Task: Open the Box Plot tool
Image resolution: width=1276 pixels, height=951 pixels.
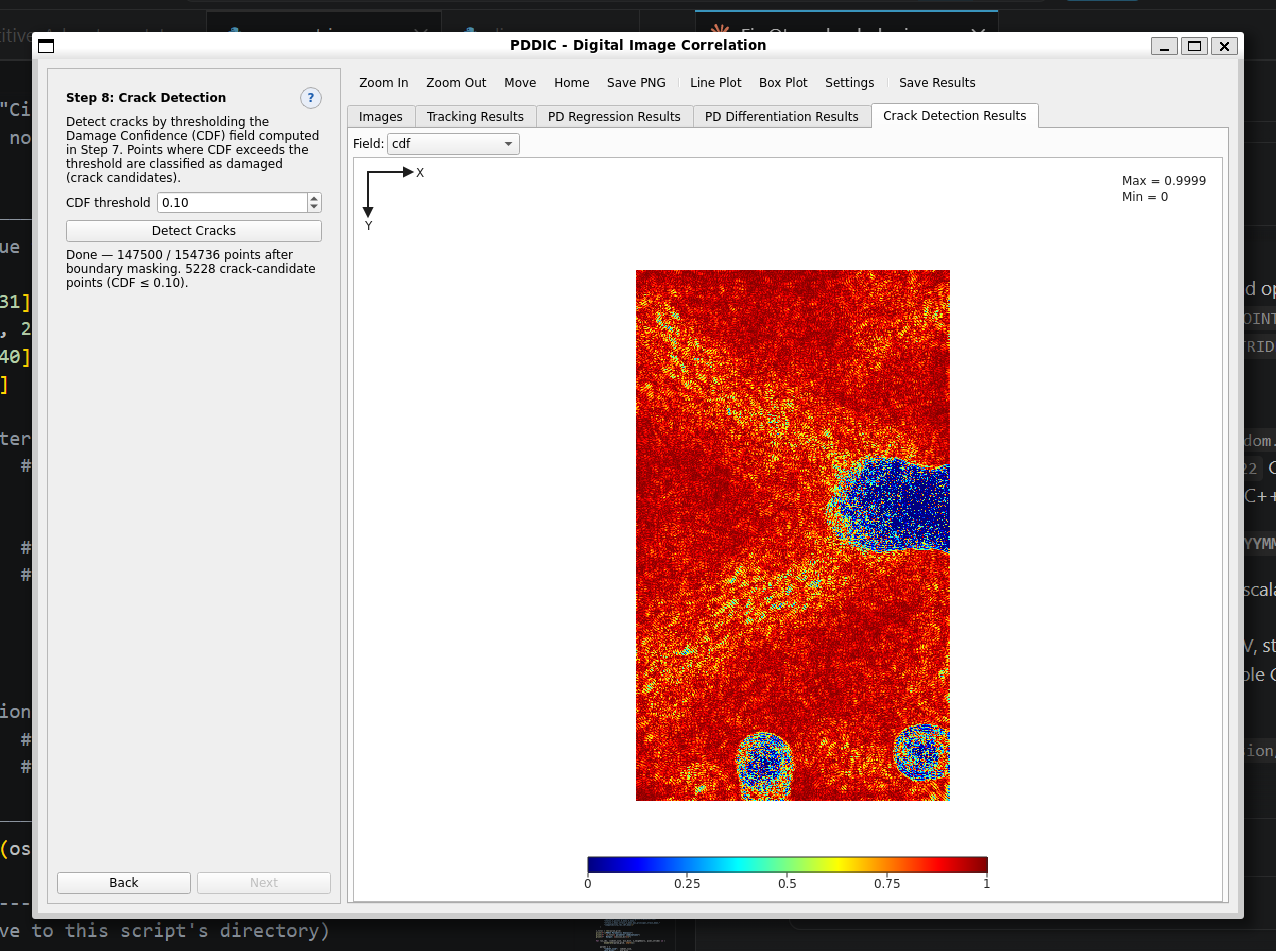Action: click(783, 83)
